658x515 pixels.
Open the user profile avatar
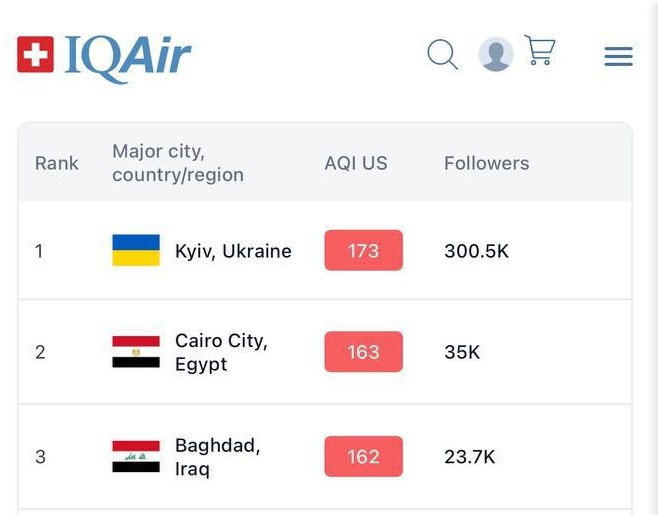click(x=496, y=54)
